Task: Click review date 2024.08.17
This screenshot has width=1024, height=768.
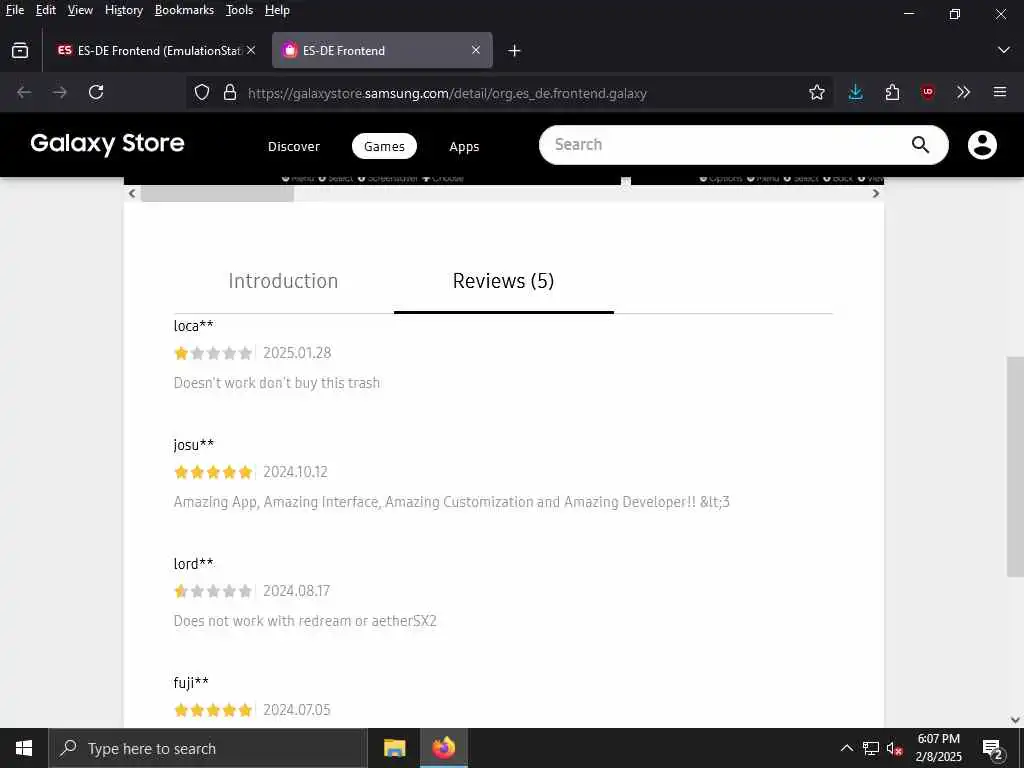Action: coord(296,590)
